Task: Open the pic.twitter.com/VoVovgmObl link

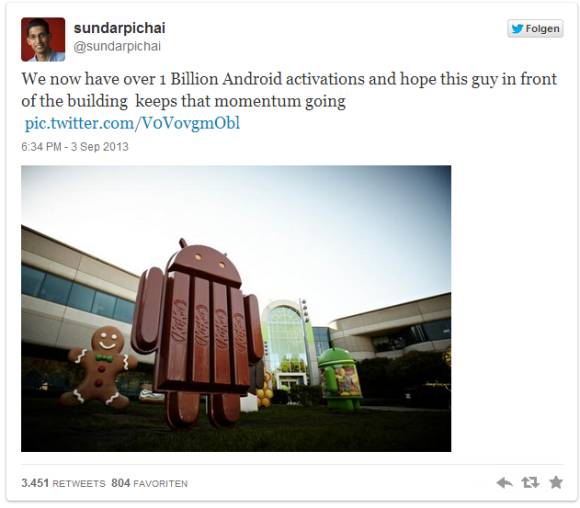Action: (132, 124)
